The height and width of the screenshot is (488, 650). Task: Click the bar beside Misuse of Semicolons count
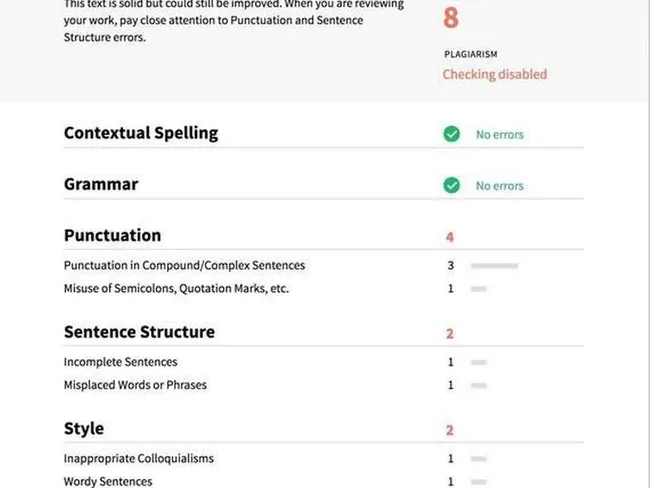pyautogui.click(x=478, y=289)
